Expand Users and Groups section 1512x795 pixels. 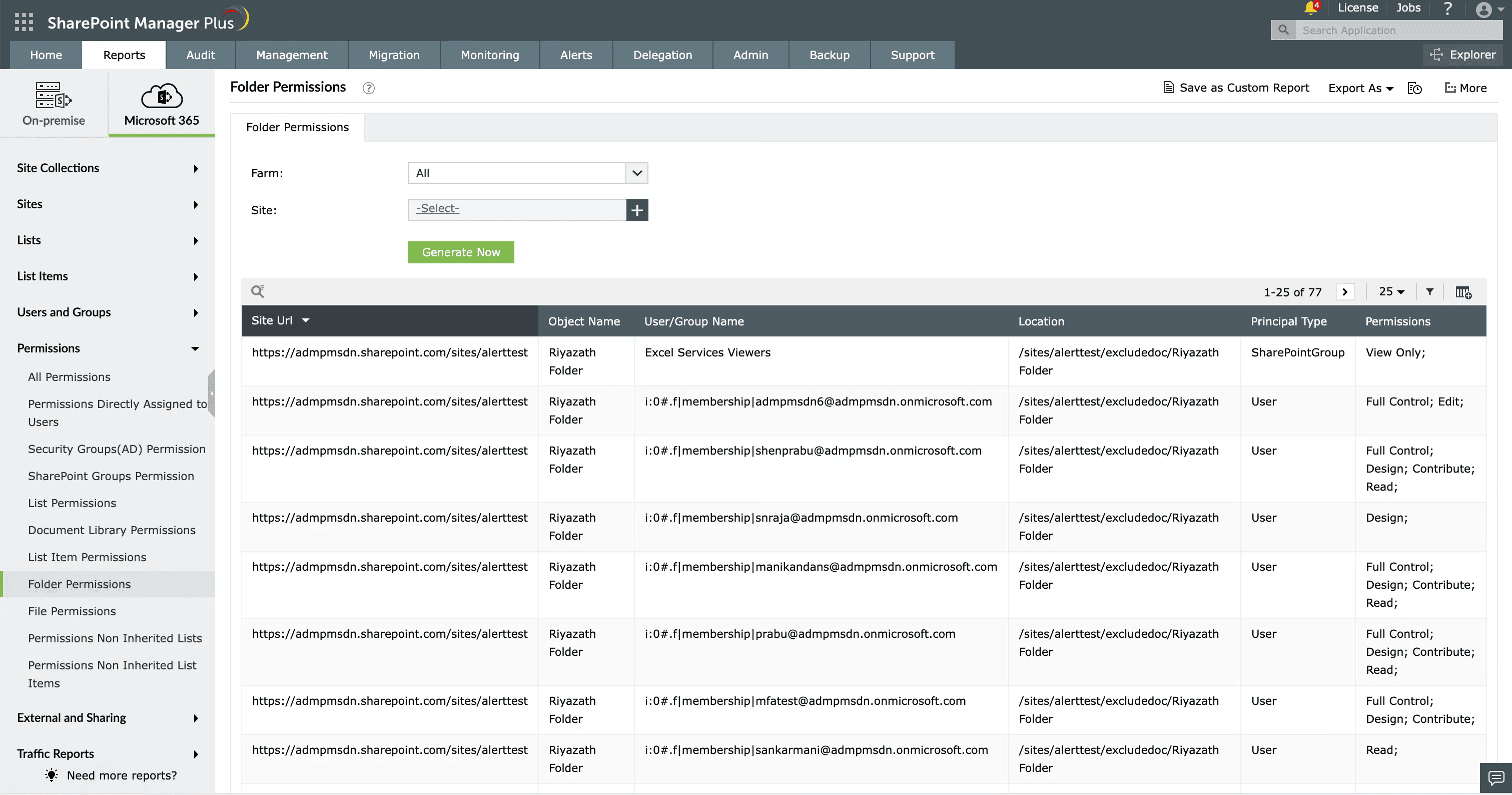pyautogui.click(x=108, y=312)
